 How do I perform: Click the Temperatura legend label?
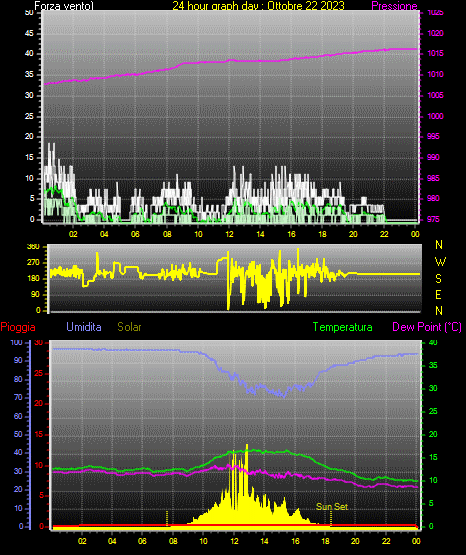343,327
